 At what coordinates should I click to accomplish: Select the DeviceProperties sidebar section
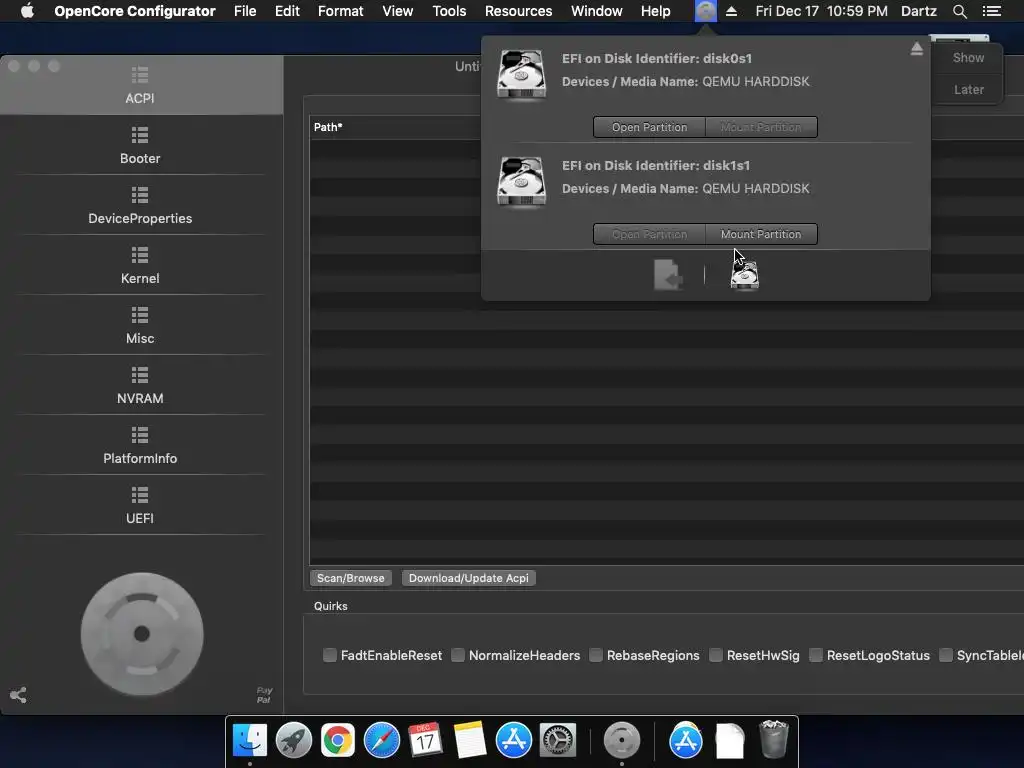[140, 206]
